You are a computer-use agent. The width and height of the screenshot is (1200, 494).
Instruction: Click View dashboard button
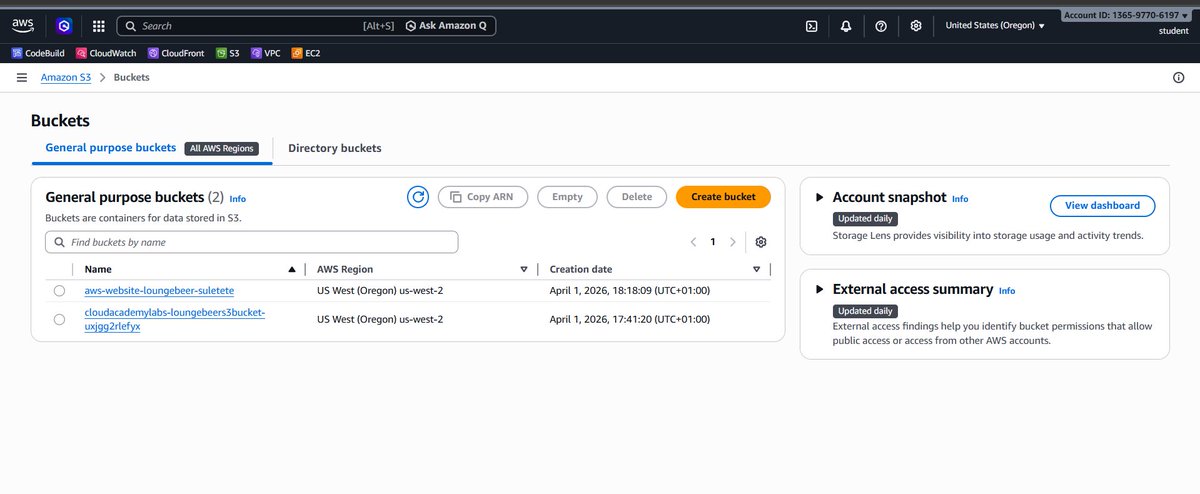click(x=1102, y=206)
